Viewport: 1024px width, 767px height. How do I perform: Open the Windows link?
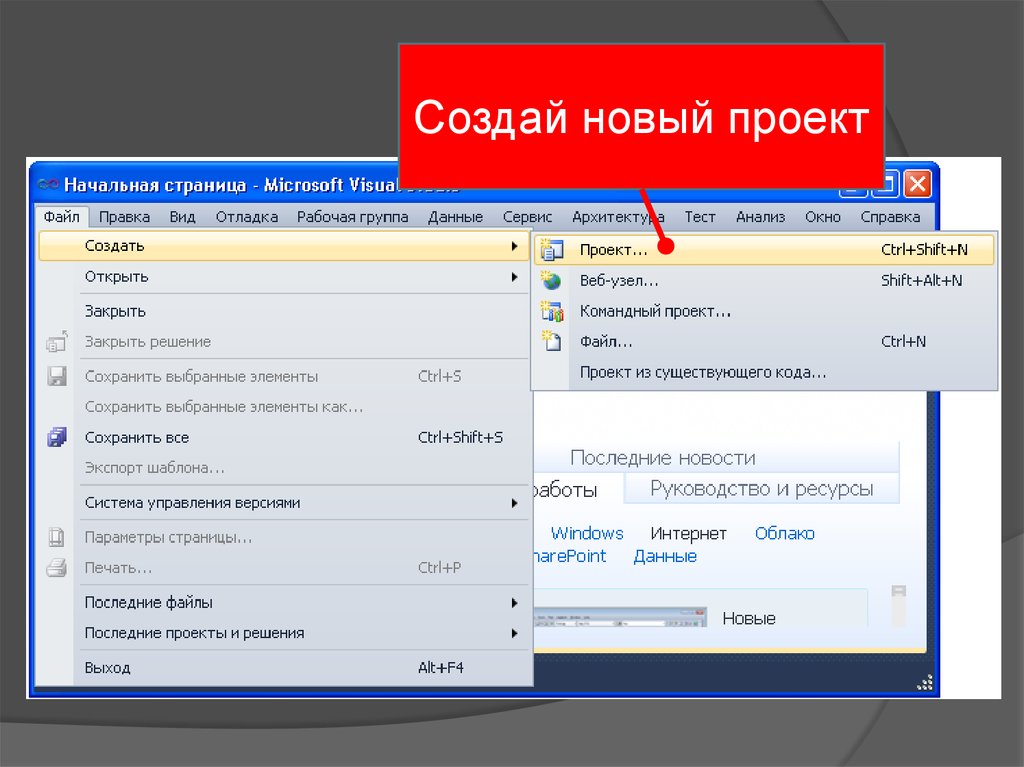pyautogui.click(x=587, y=534)
